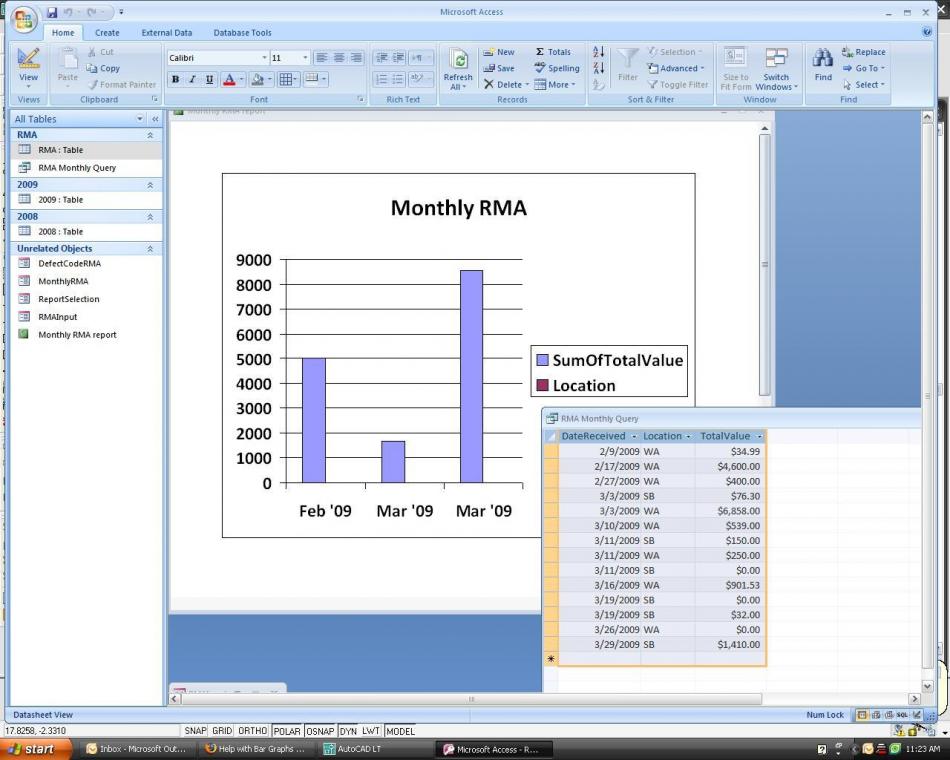Open the font size dropdown

pos(305,58)
